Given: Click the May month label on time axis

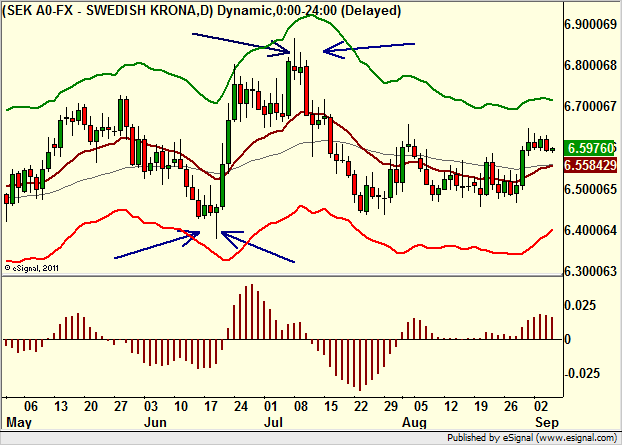Looking at the screenshot, I should 19,422.
